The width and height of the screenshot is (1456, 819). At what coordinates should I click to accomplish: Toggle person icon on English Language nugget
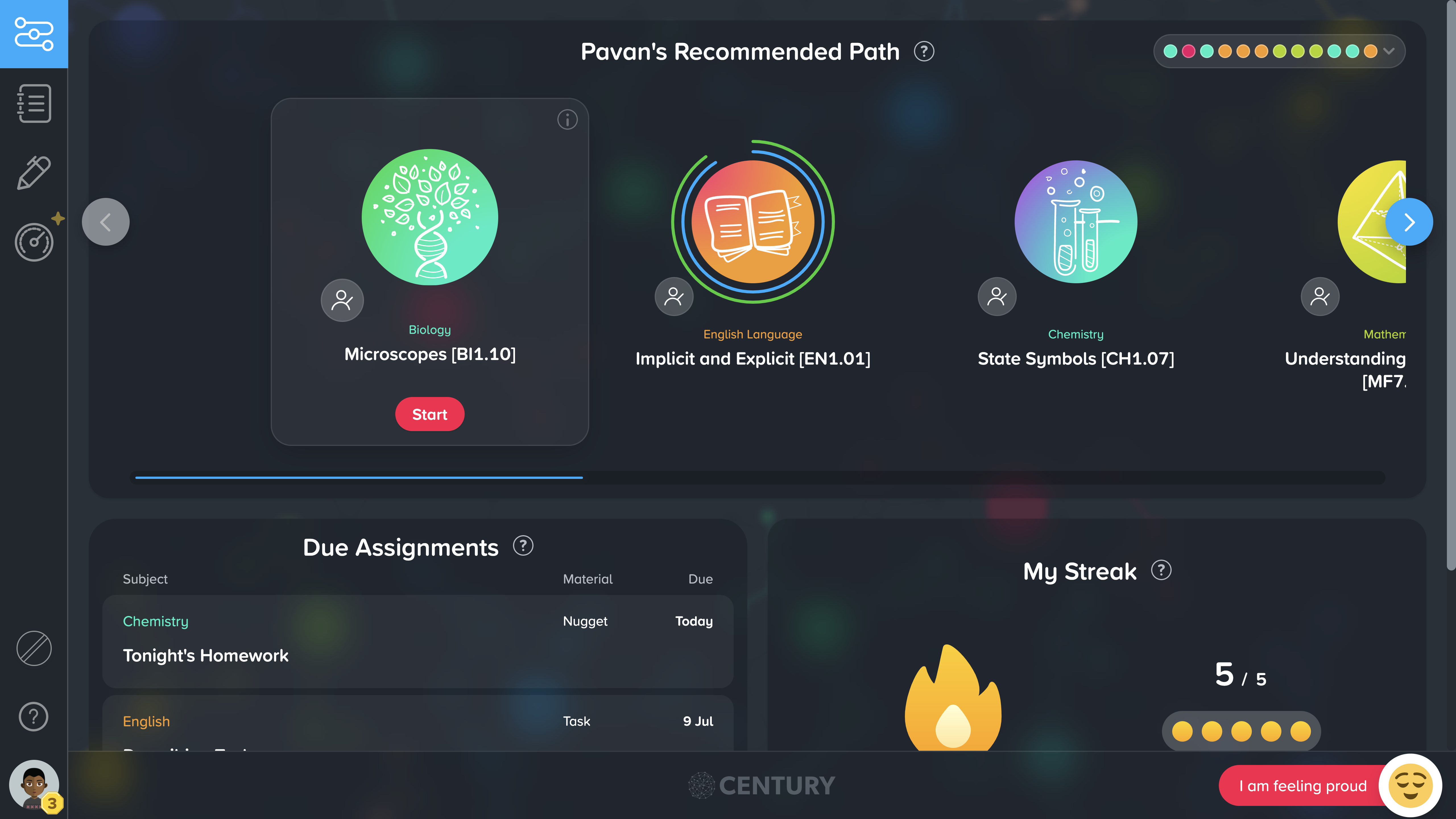[x=674, y=296]
